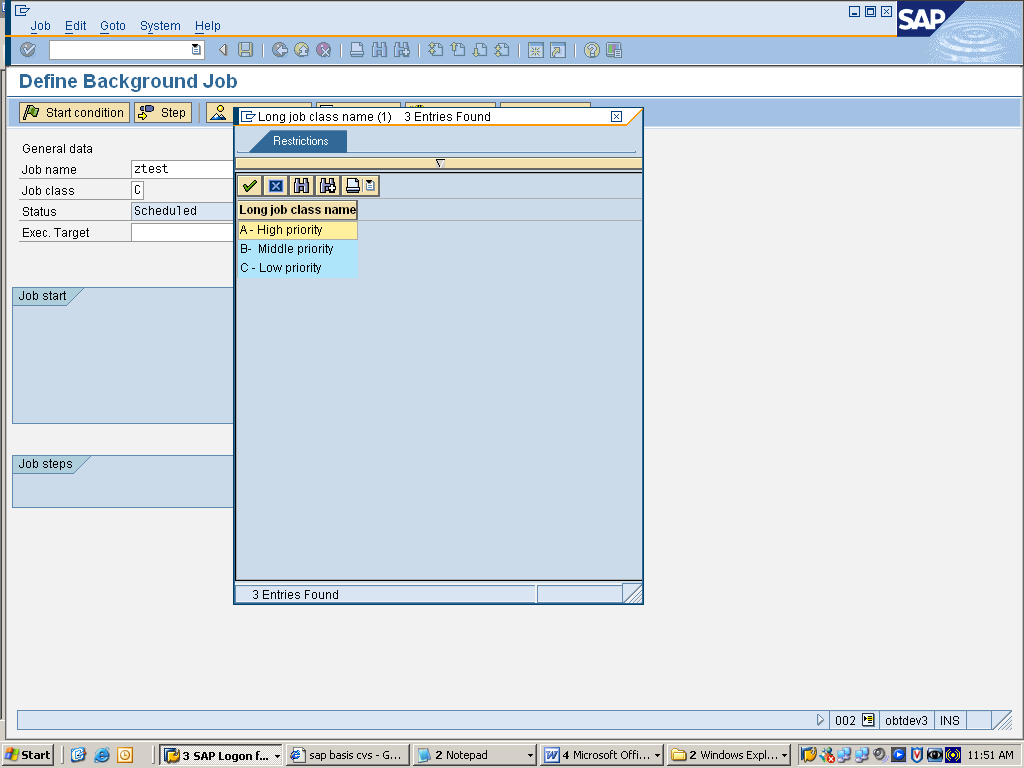The width and height of the screenshot is (1024, 768).
Task: Click the Step button
Action: click(x=162, y=112)
